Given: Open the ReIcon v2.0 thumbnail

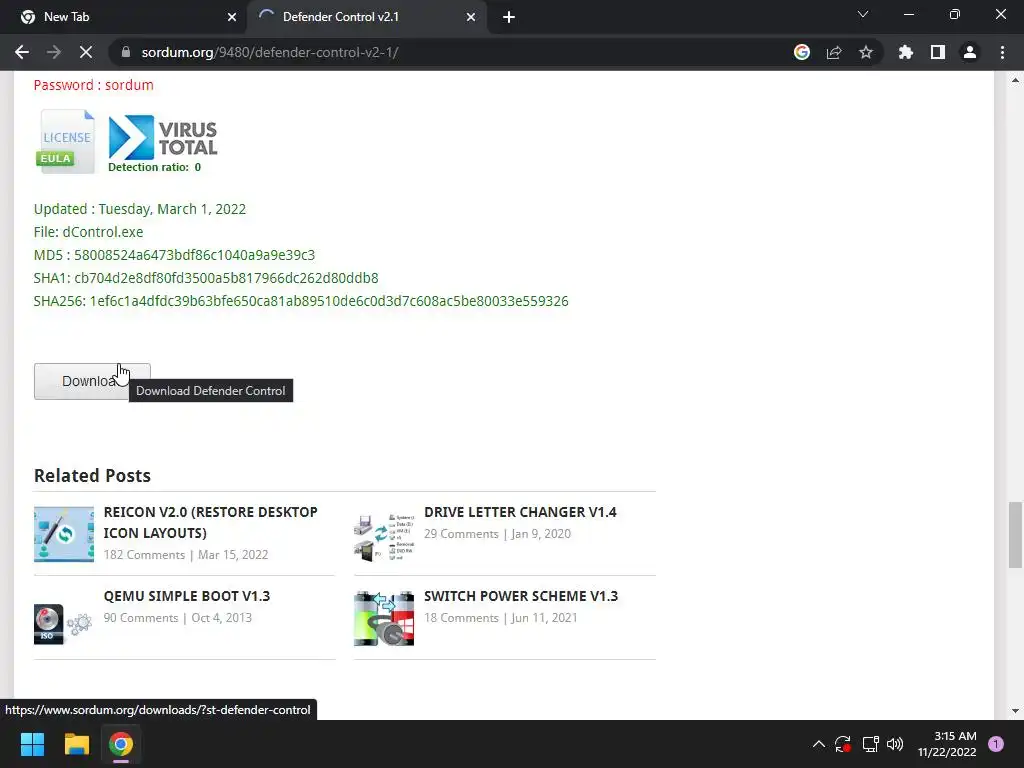Looking at the screenshot, I should click(x=64, y=534).
